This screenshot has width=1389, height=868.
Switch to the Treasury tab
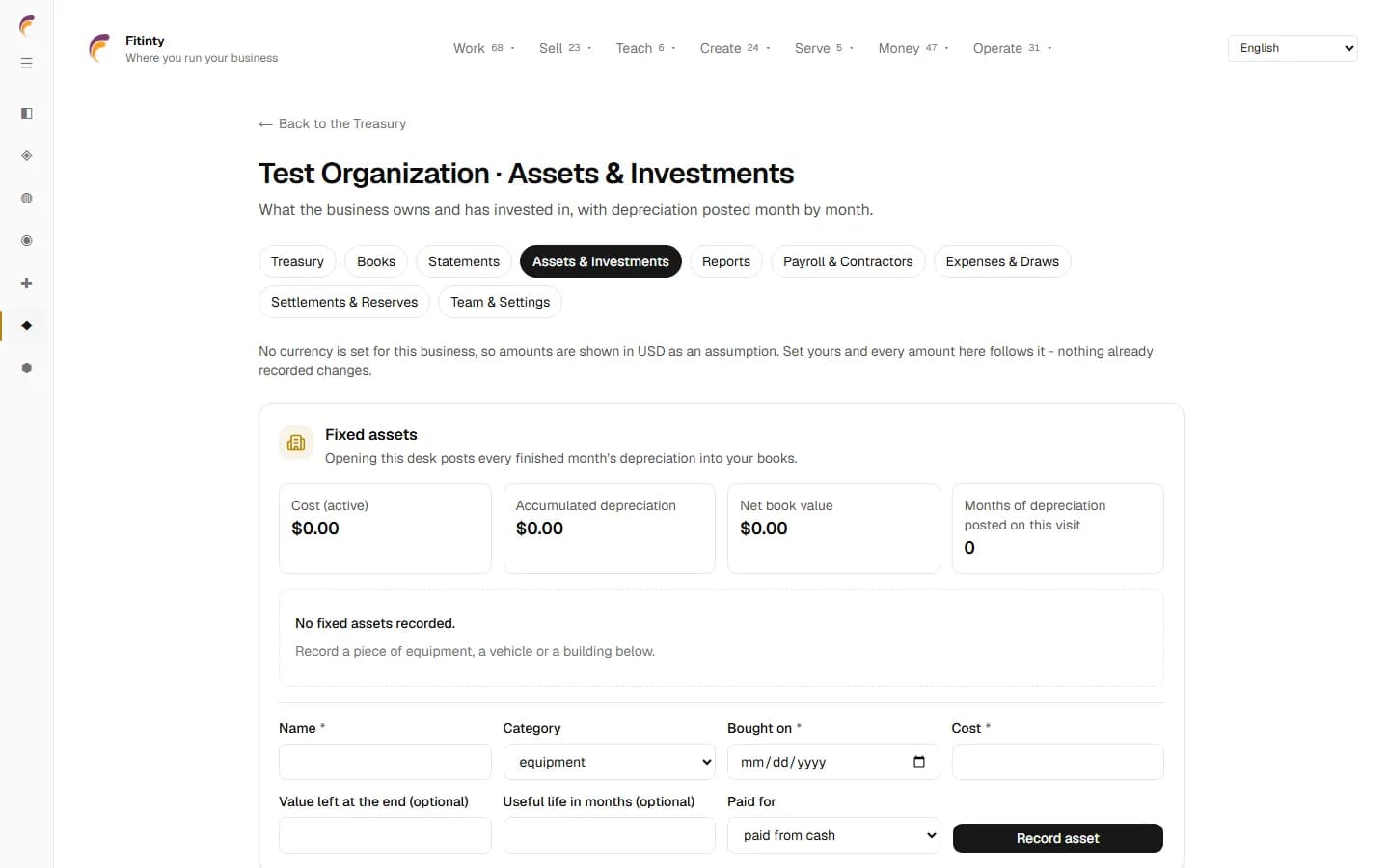pyautogui.click(x=297, y=261)
